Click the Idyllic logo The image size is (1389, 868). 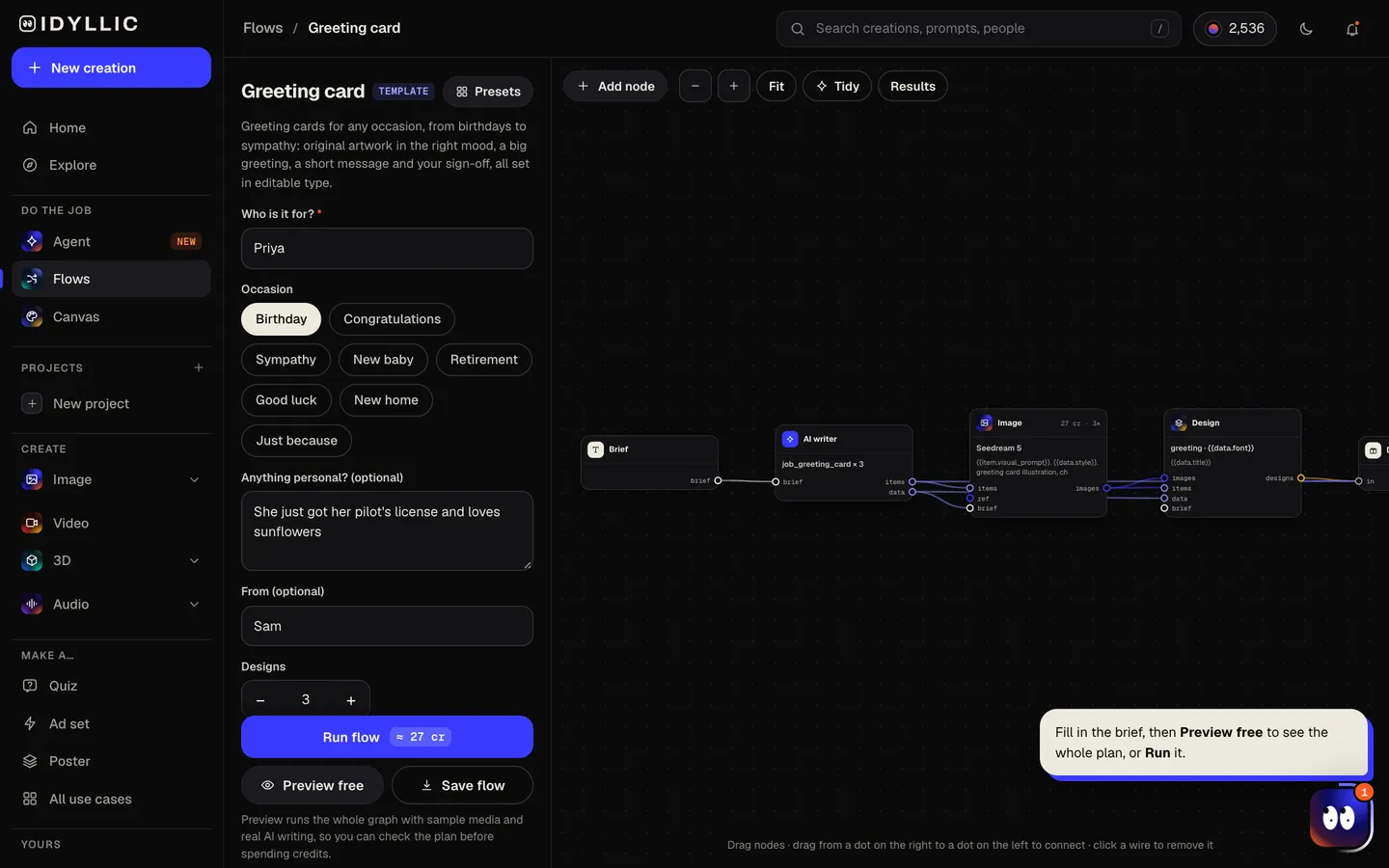click(79, 24)
